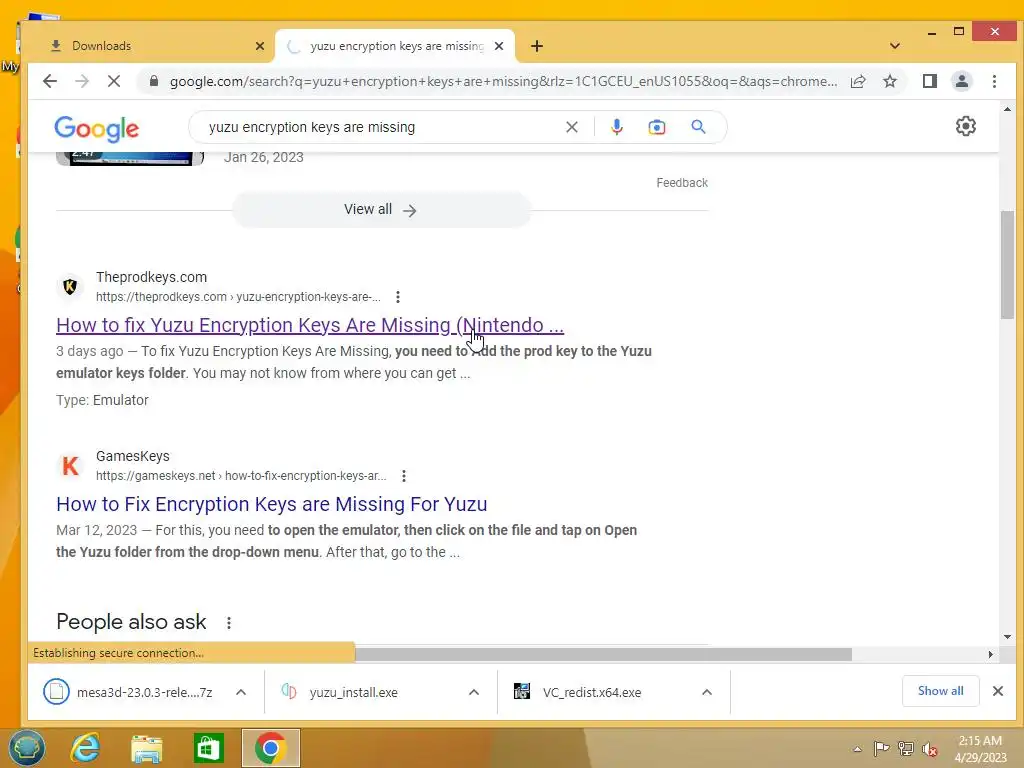
Task: Click View all videos button
Action: (x=381, y=210)
